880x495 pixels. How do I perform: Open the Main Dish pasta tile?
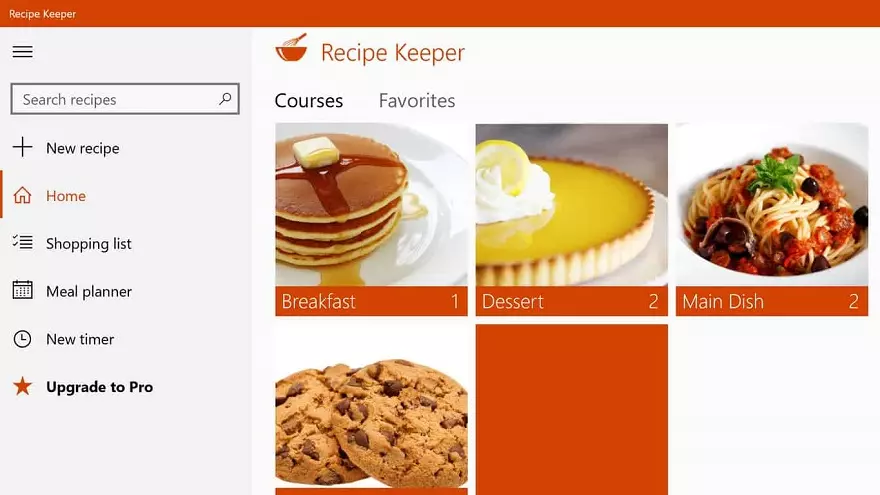click(x=772, y=219)
